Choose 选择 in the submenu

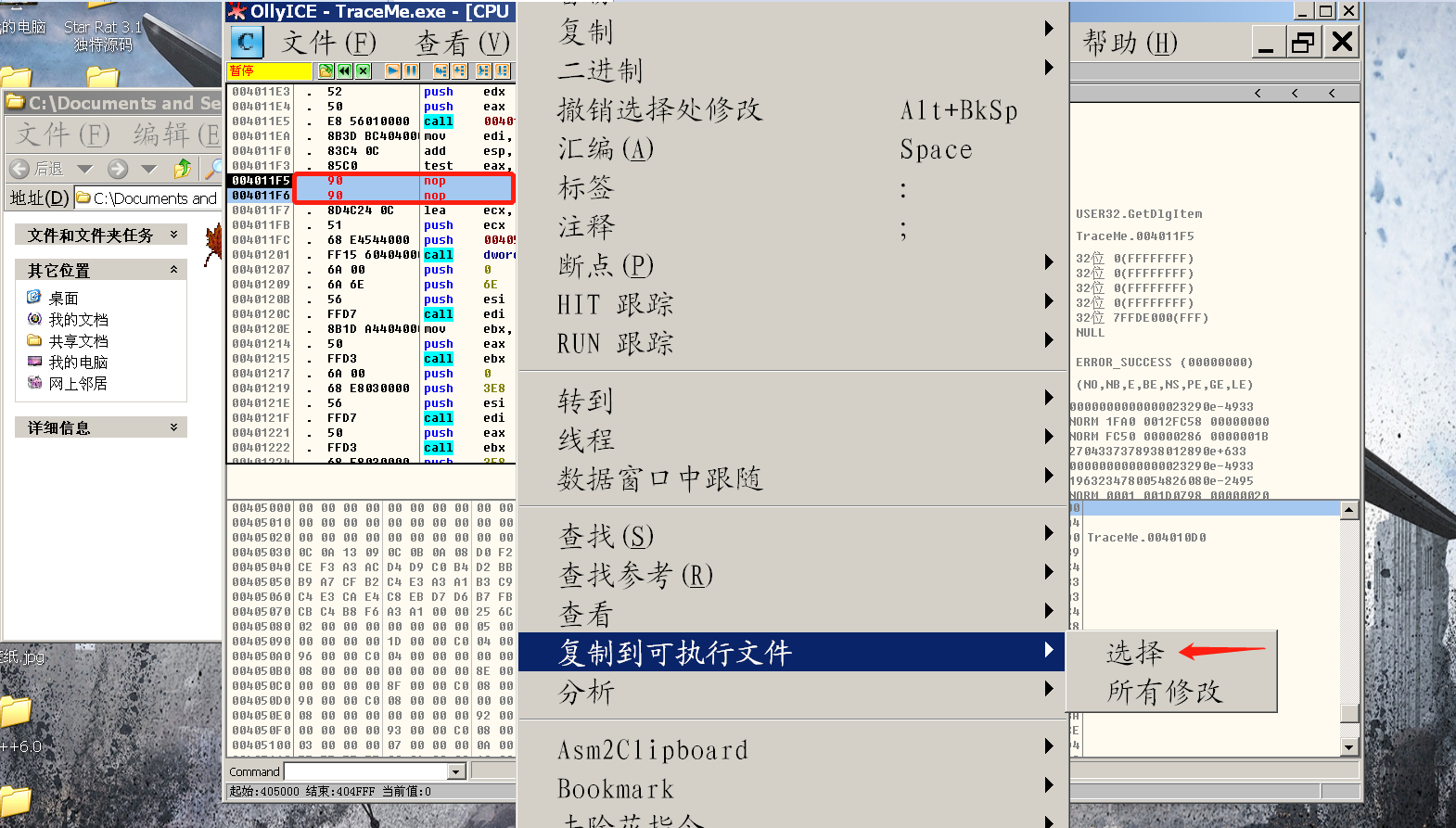(x=1171, y=652)
